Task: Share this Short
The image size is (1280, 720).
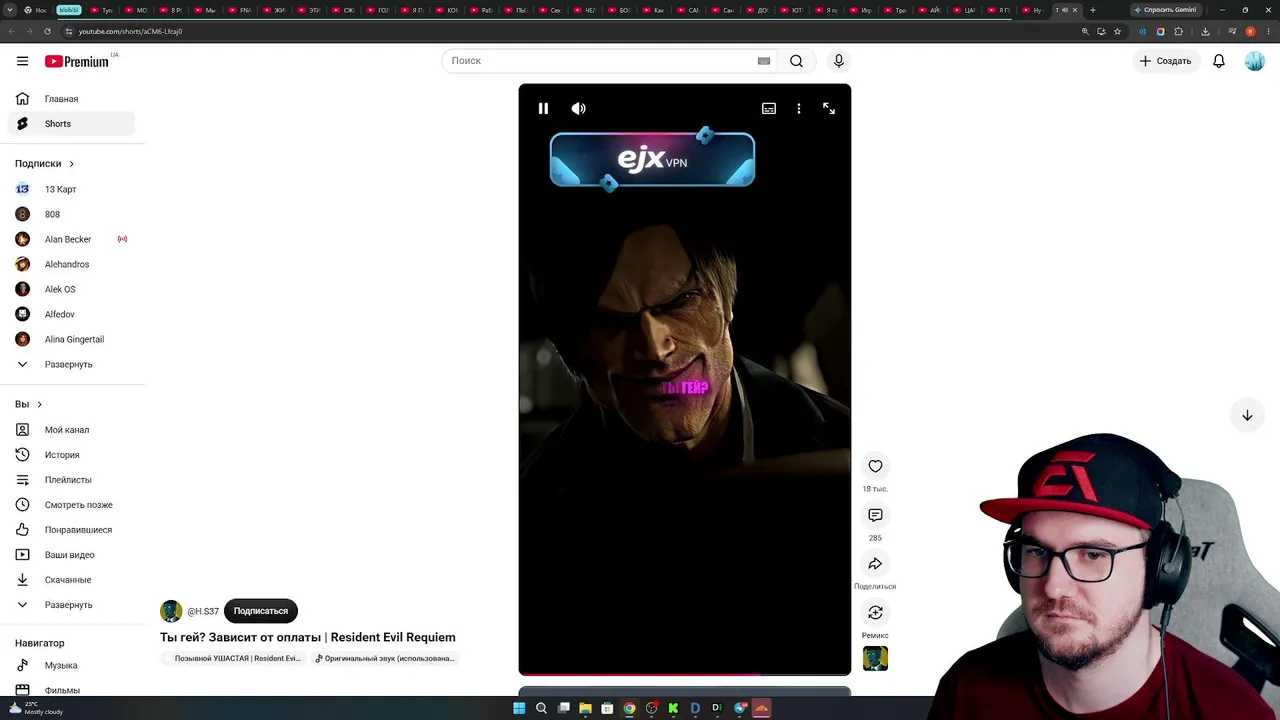Action: click(x=875, y=564)
